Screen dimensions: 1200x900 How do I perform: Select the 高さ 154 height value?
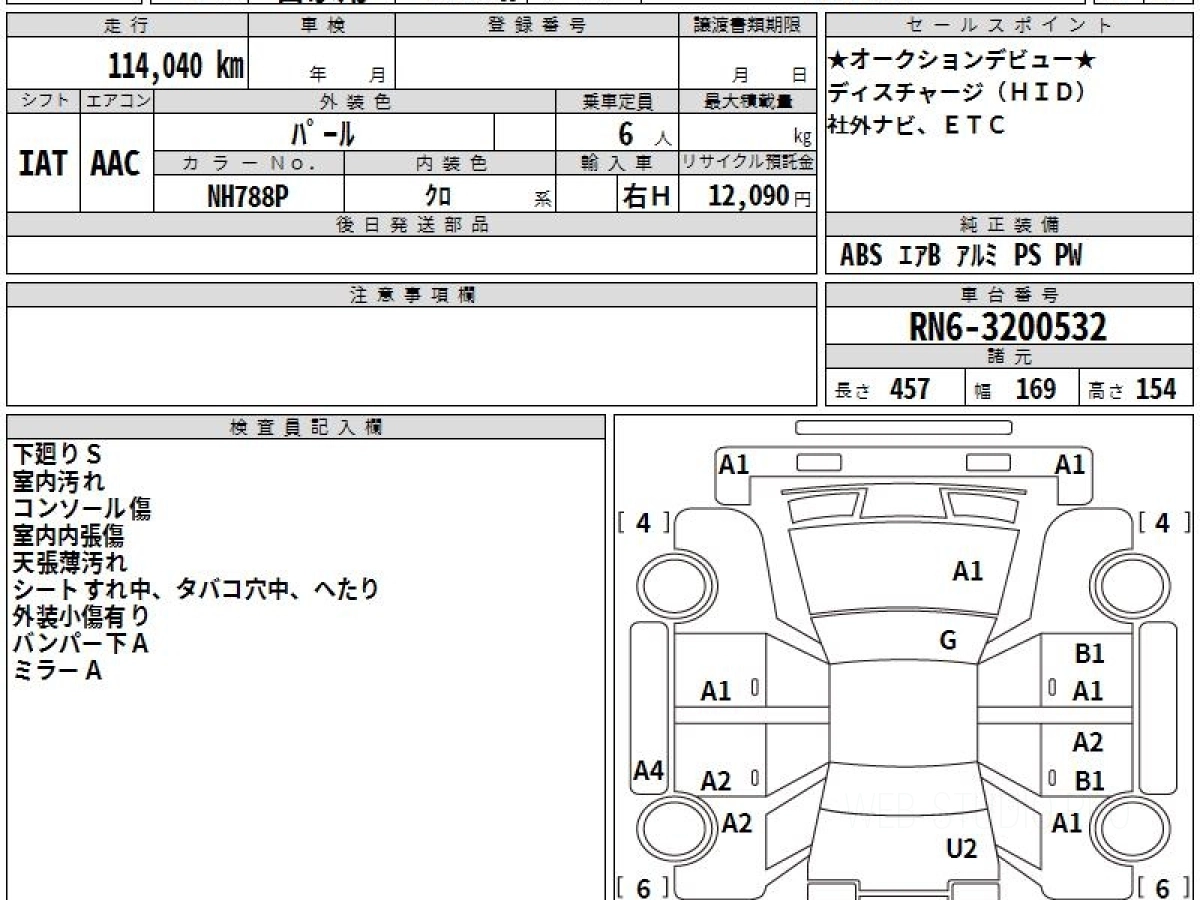tap(1133, 389)
